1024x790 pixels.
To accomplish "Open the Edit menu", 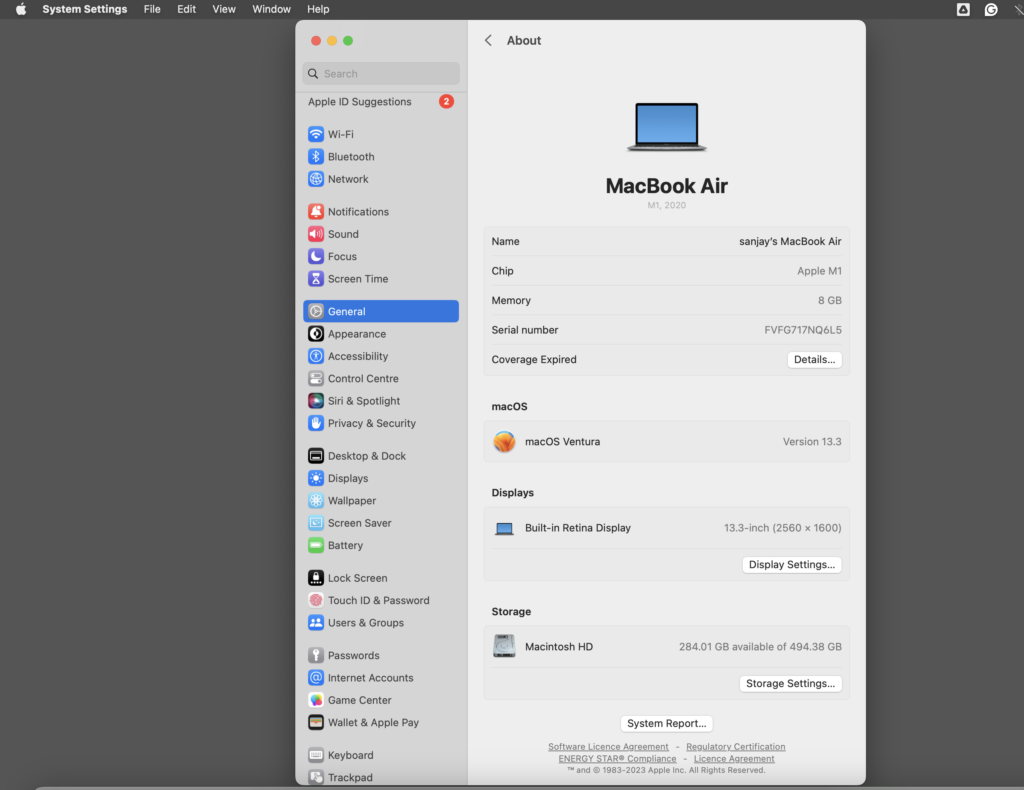I will click(x=186, y=9).
